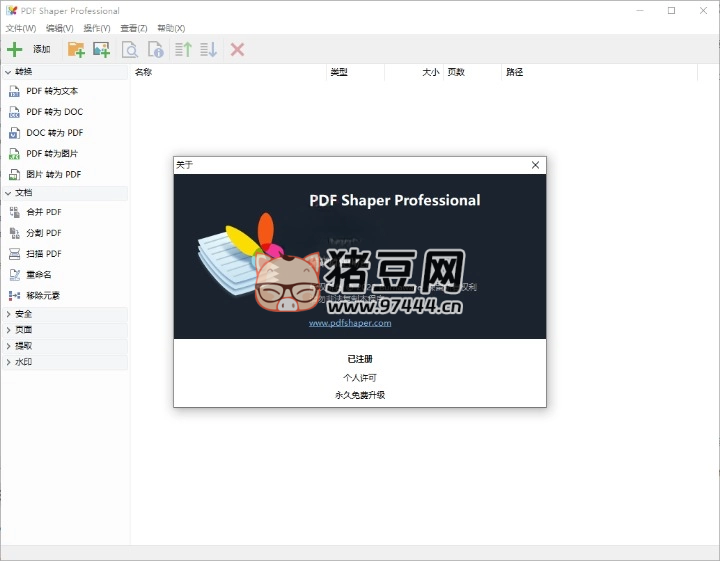The height and width of the screenshot is (561, 720).
Task: Close the 关于 dialog
Action: click(535, 165)
